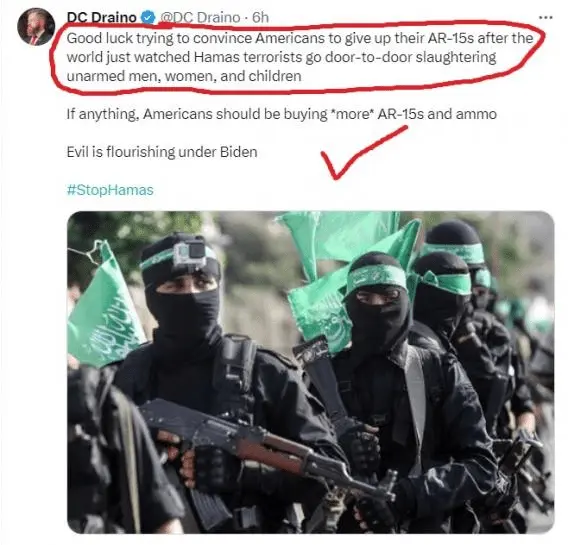The height and width of the screenshot is (545, 568).
Task: Click the words 'AR-15s and ammo' in the tweet
Action: point(437,114)
